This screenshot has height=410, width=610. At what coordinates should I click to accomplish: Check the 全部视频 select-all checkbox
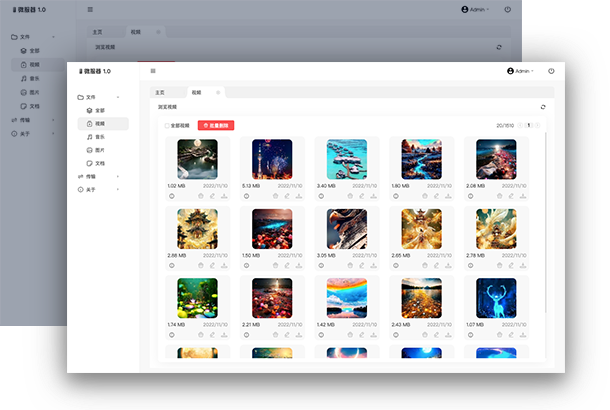point(166,126)
